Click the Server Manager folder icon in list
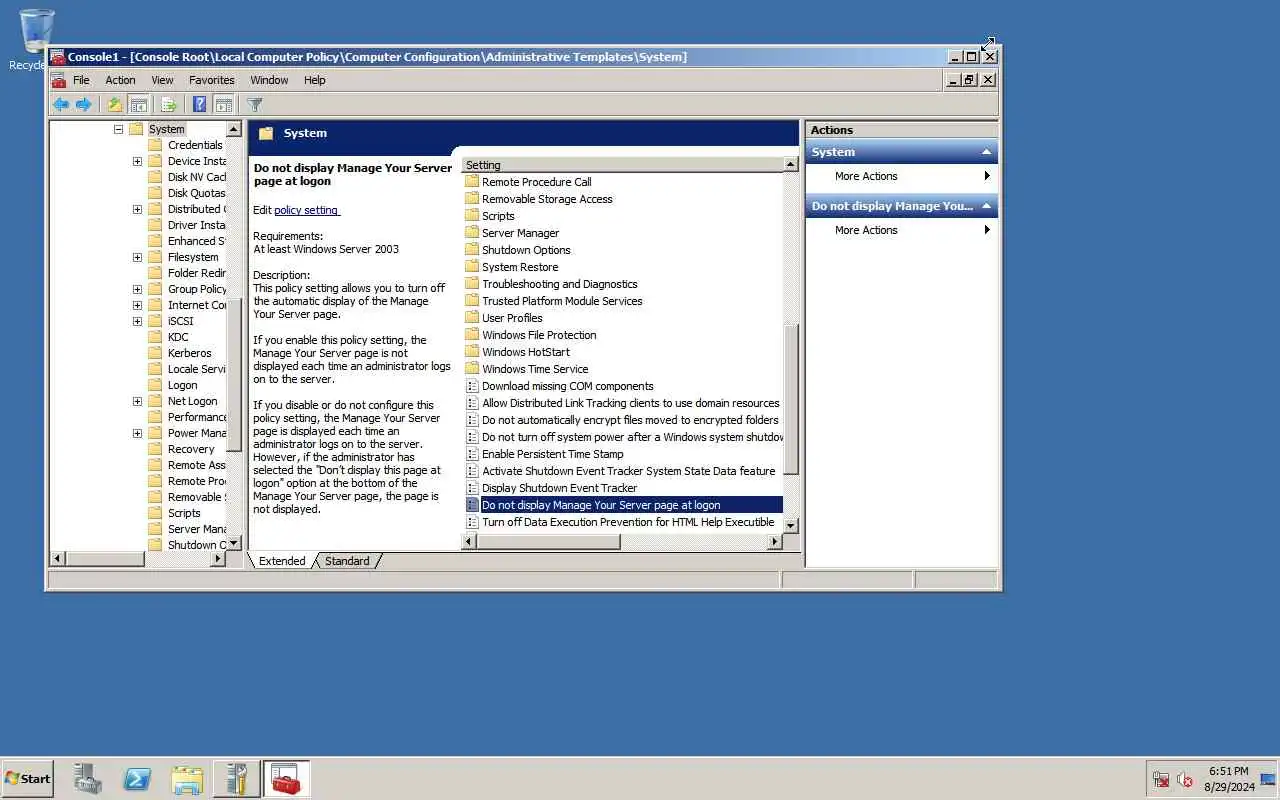The height and width of the screenshot is (800, 1280). [x=472, y=233]
